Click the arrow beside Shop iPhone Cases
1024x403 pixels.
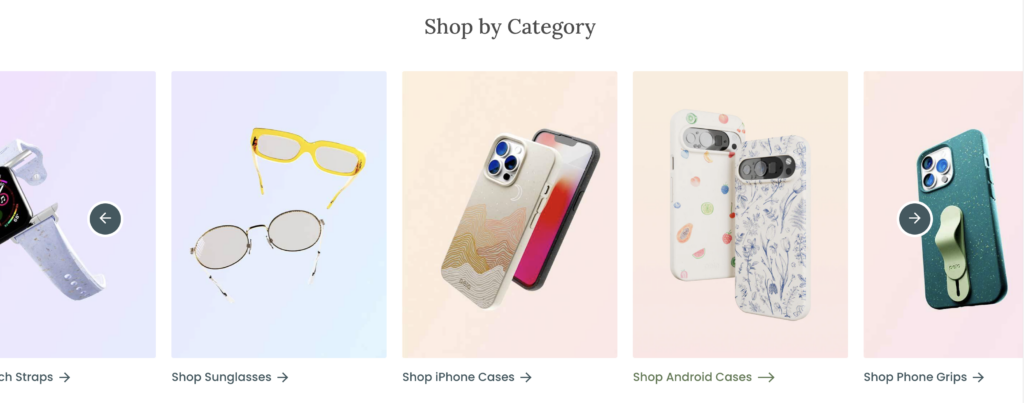(526, 378)
